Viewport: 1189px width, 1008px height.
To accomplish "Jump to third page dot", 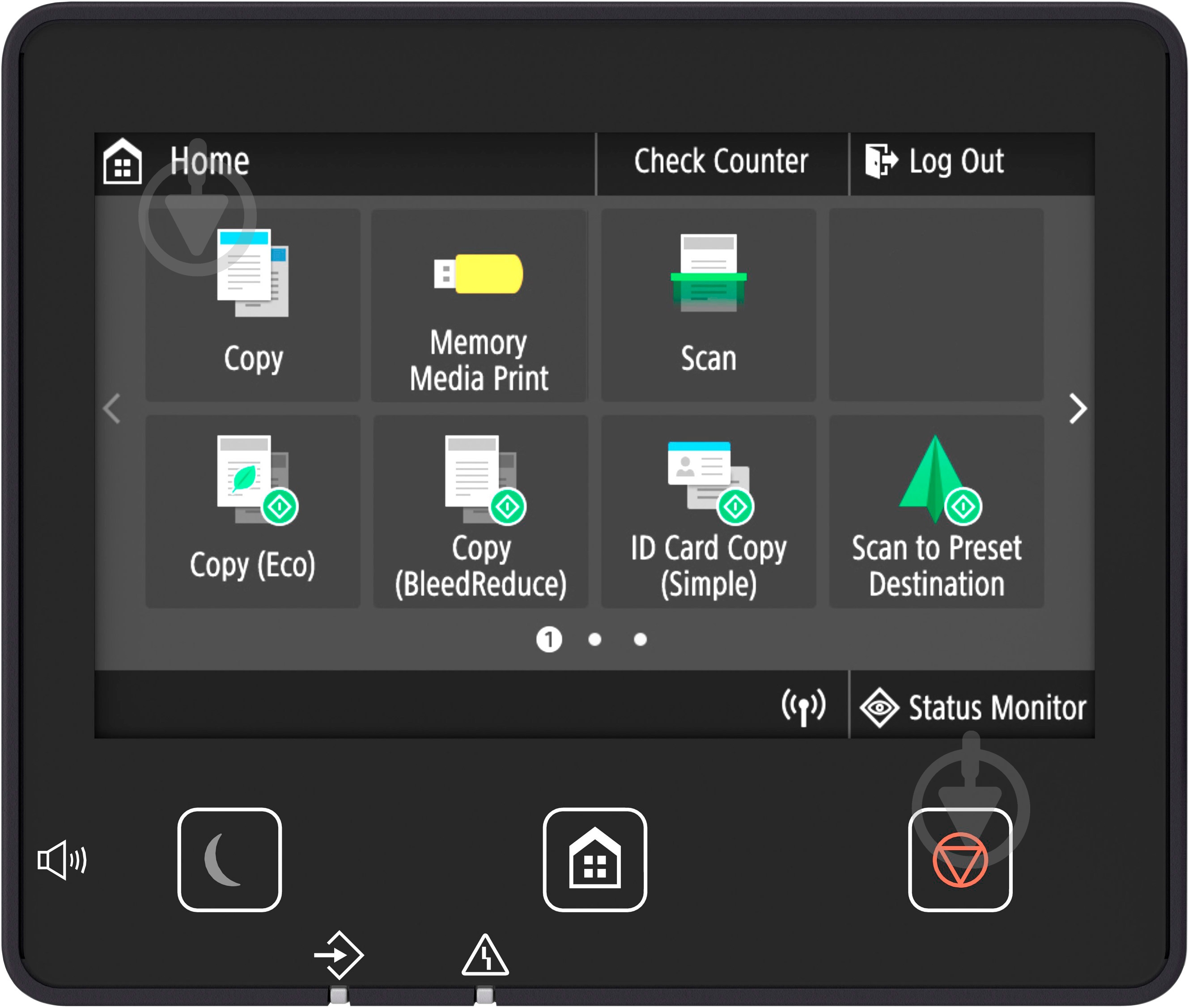I will click(640, 639).
